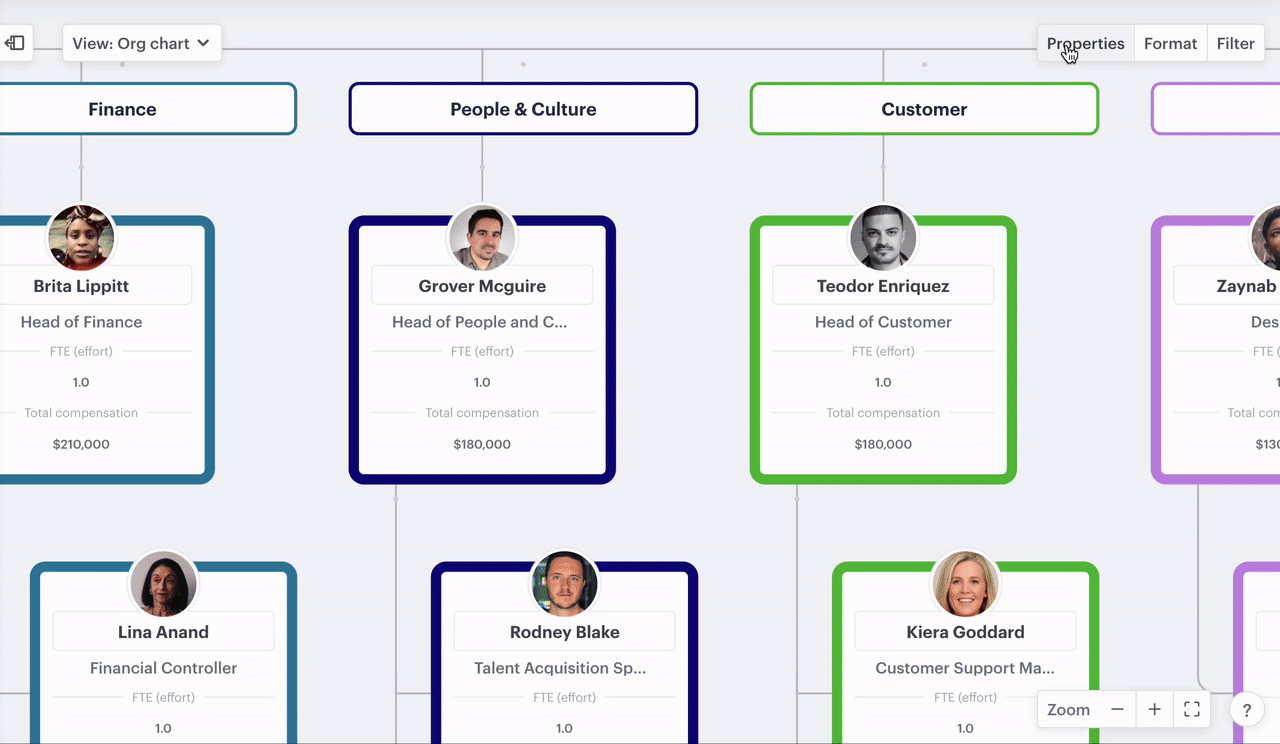Click Grover Mcguire's avatar photo
The width and height of the screenshot is (1280, 744).
coord(482,239)
